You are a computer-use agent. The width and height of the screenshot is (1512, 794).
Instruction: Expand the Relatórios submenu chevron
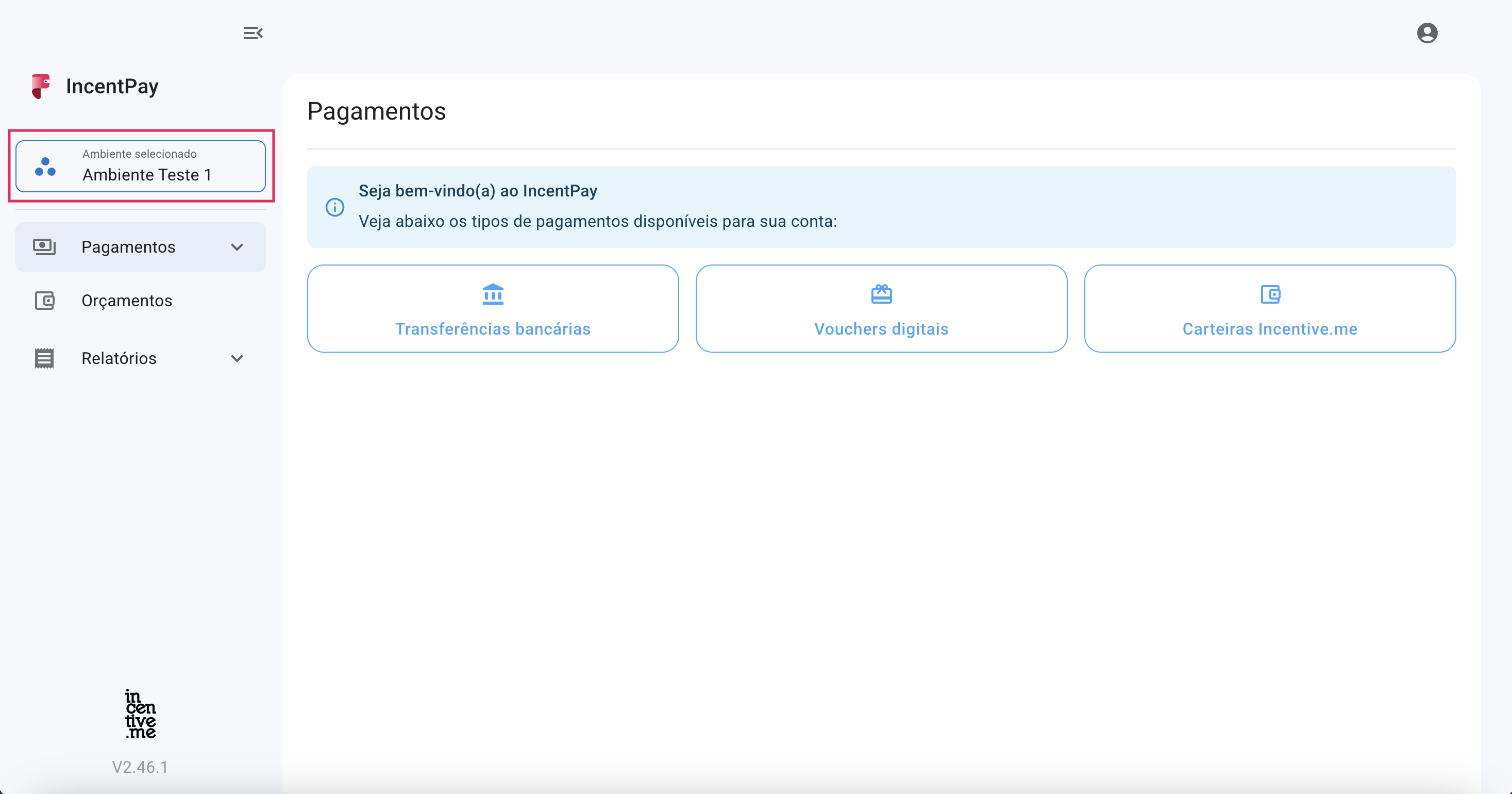click(237, 358)
